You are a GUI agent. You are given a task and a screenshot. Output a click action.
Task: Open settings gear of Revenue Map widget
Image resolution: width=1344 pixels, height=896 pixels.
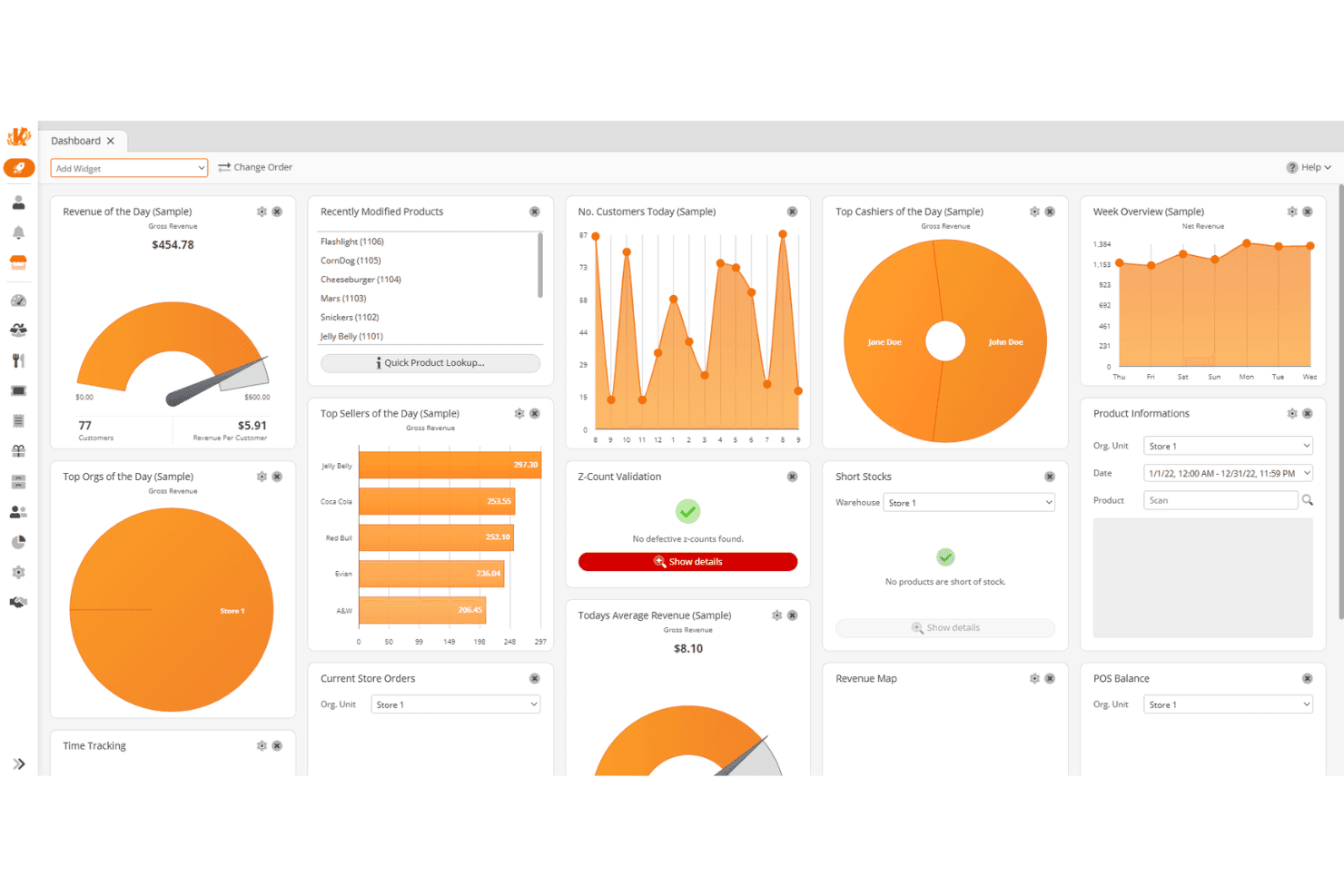coord(1034,678)
